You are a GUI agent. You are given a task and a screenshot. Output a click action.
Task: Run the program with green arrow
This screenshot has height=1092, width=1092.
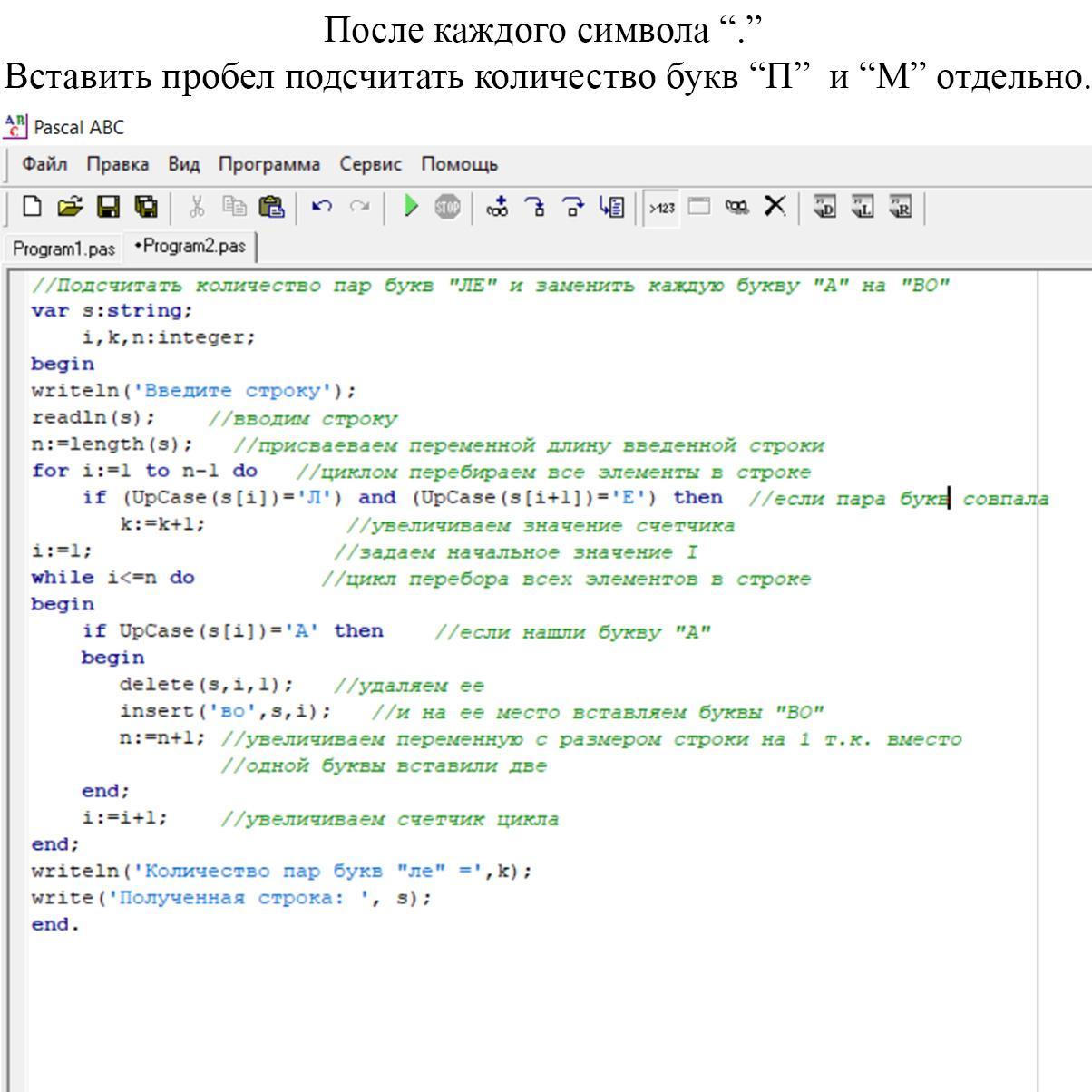coord(411,207)
